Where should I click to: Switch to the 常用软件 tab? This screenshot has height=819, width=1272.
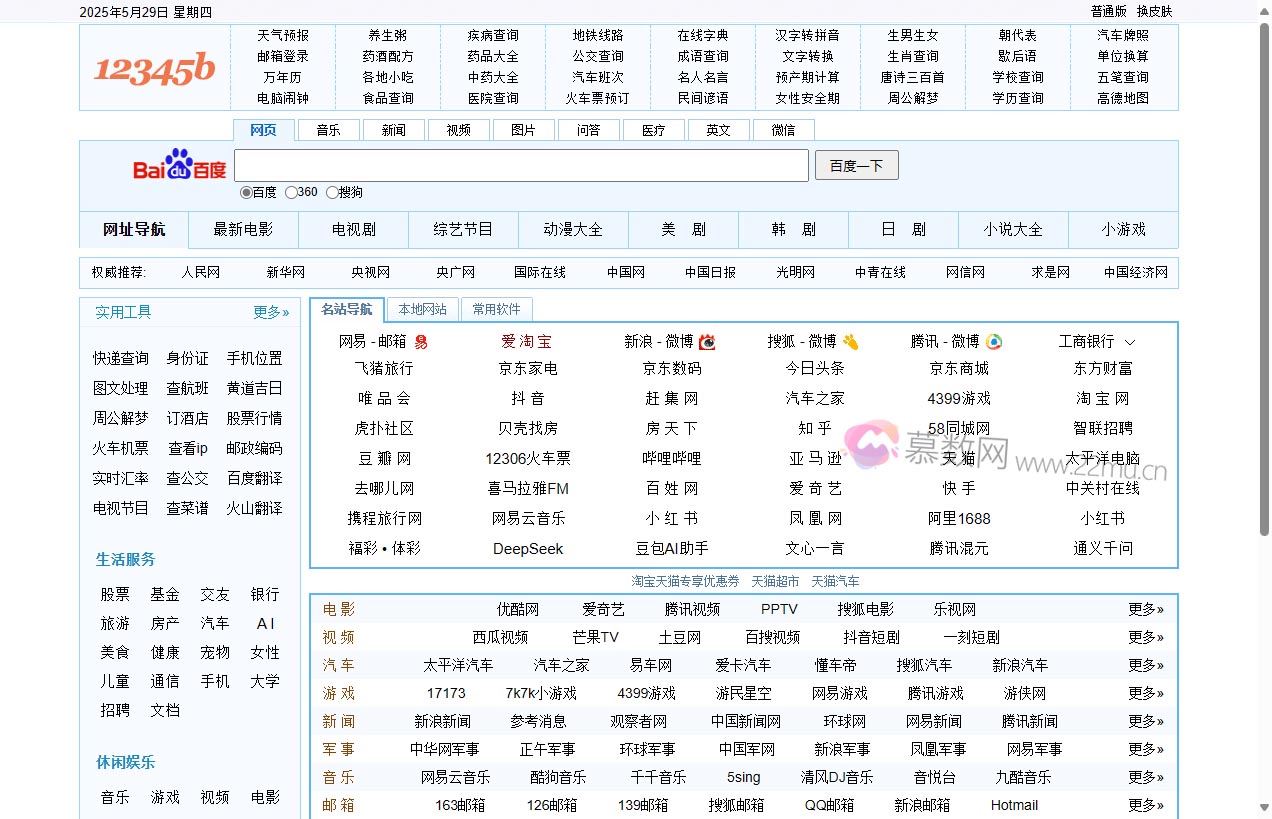(x=495, y=309)
